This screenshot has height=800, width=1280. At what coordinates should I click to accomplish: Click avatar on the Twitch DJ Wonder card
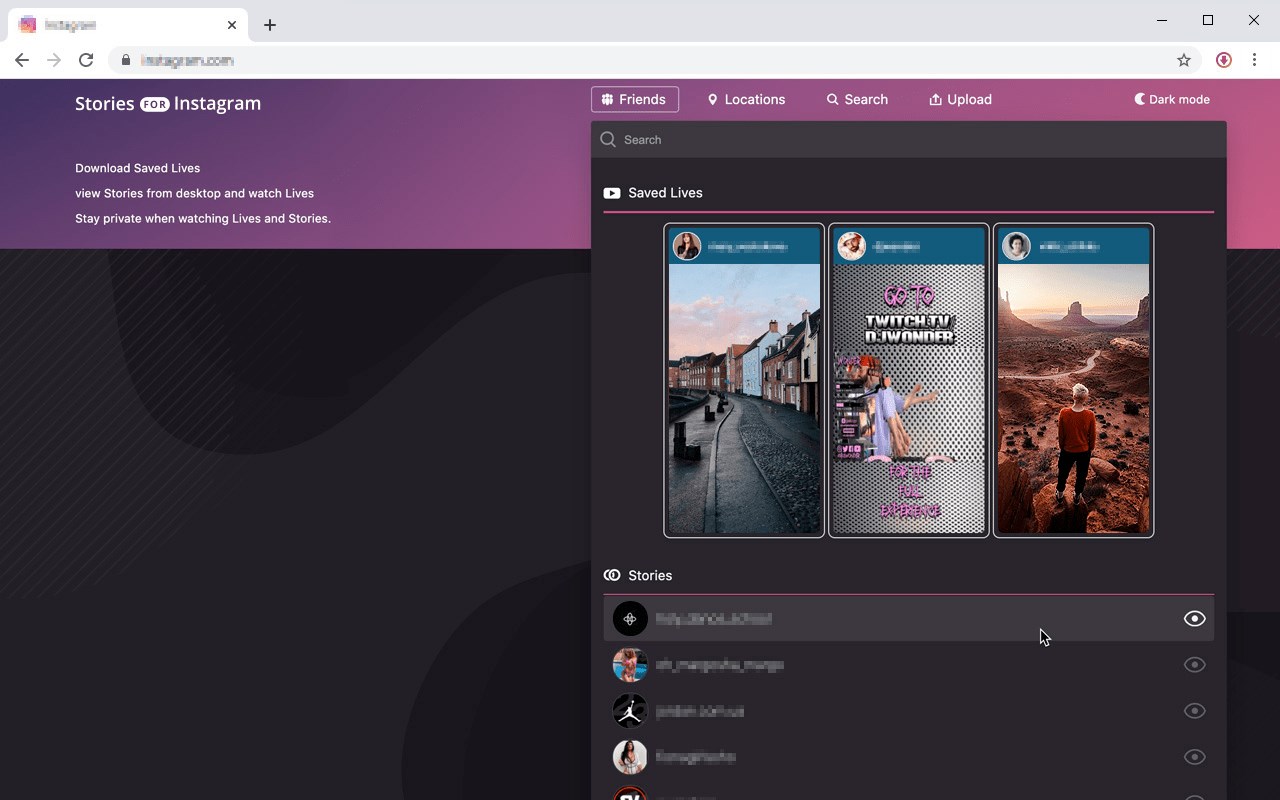[851, 246]
